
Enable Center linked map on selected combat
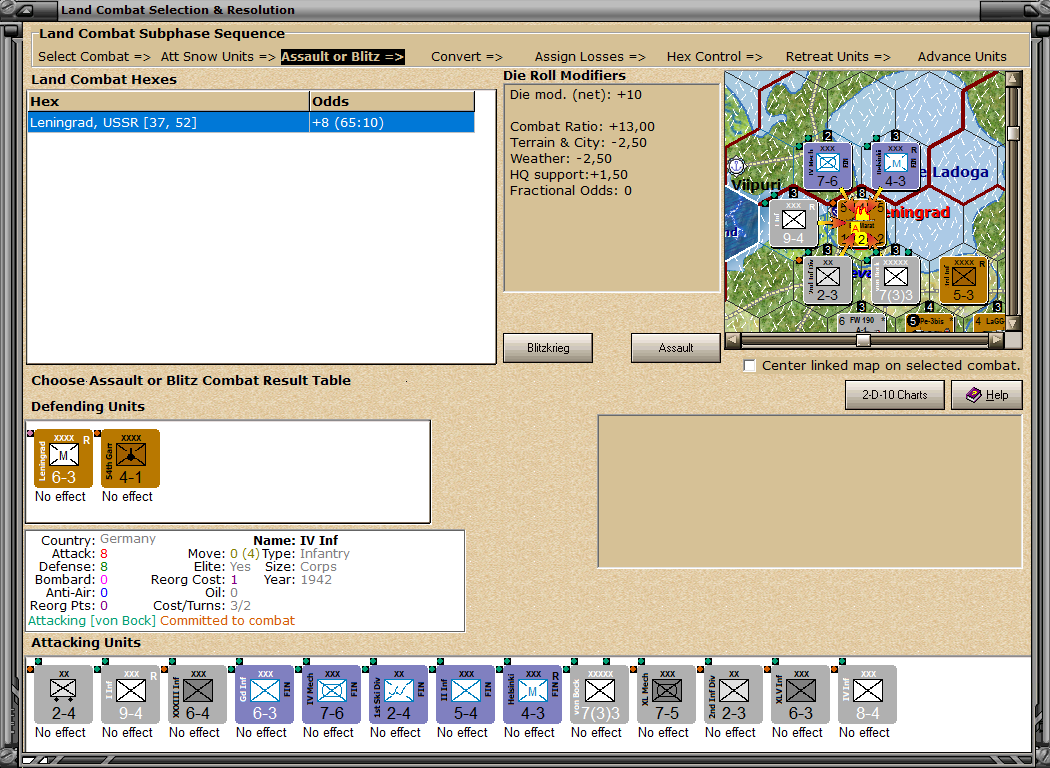(749, 366)
